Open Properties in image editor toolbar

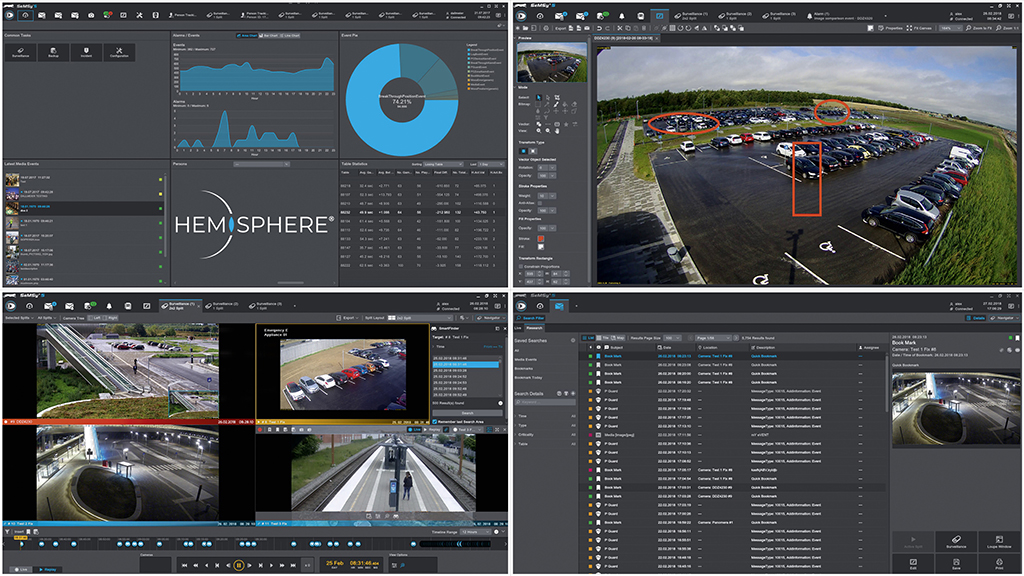[x=888, y=29]
